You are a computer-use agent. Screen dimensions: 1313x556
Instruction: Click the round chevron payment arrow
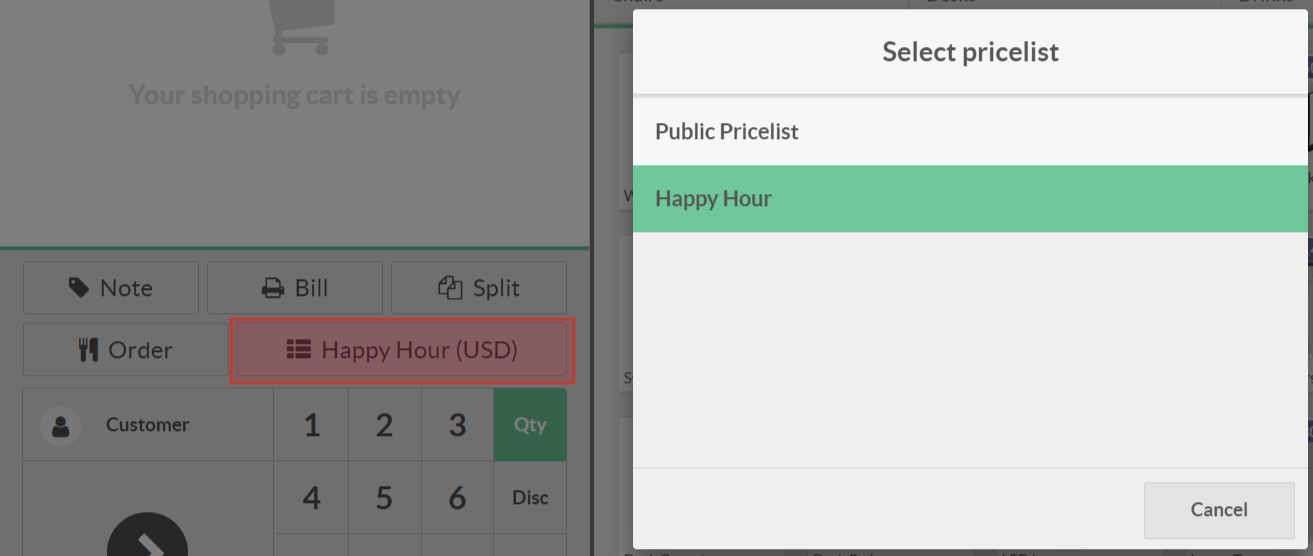pos(148,540)
